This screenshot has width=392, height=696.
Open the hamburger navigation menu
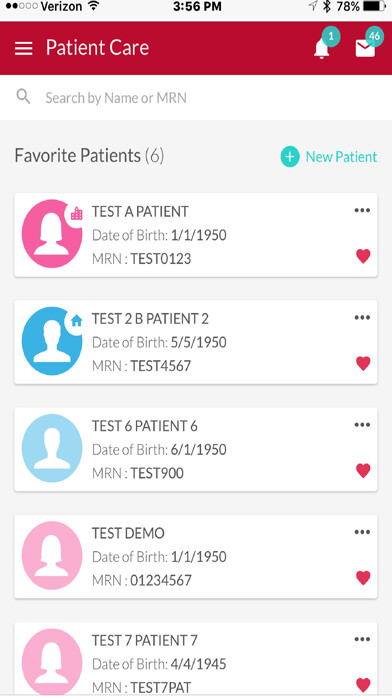24,48
